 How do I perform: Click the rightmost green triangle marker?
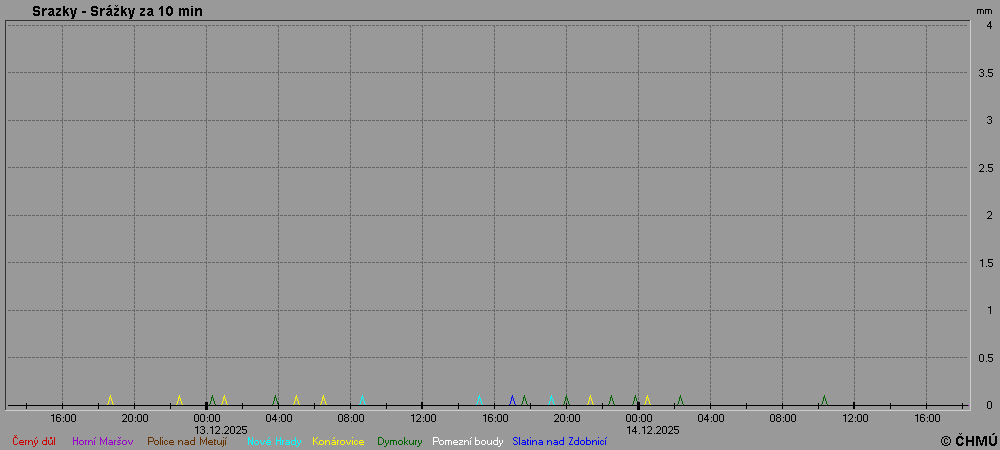click(824, 400)
